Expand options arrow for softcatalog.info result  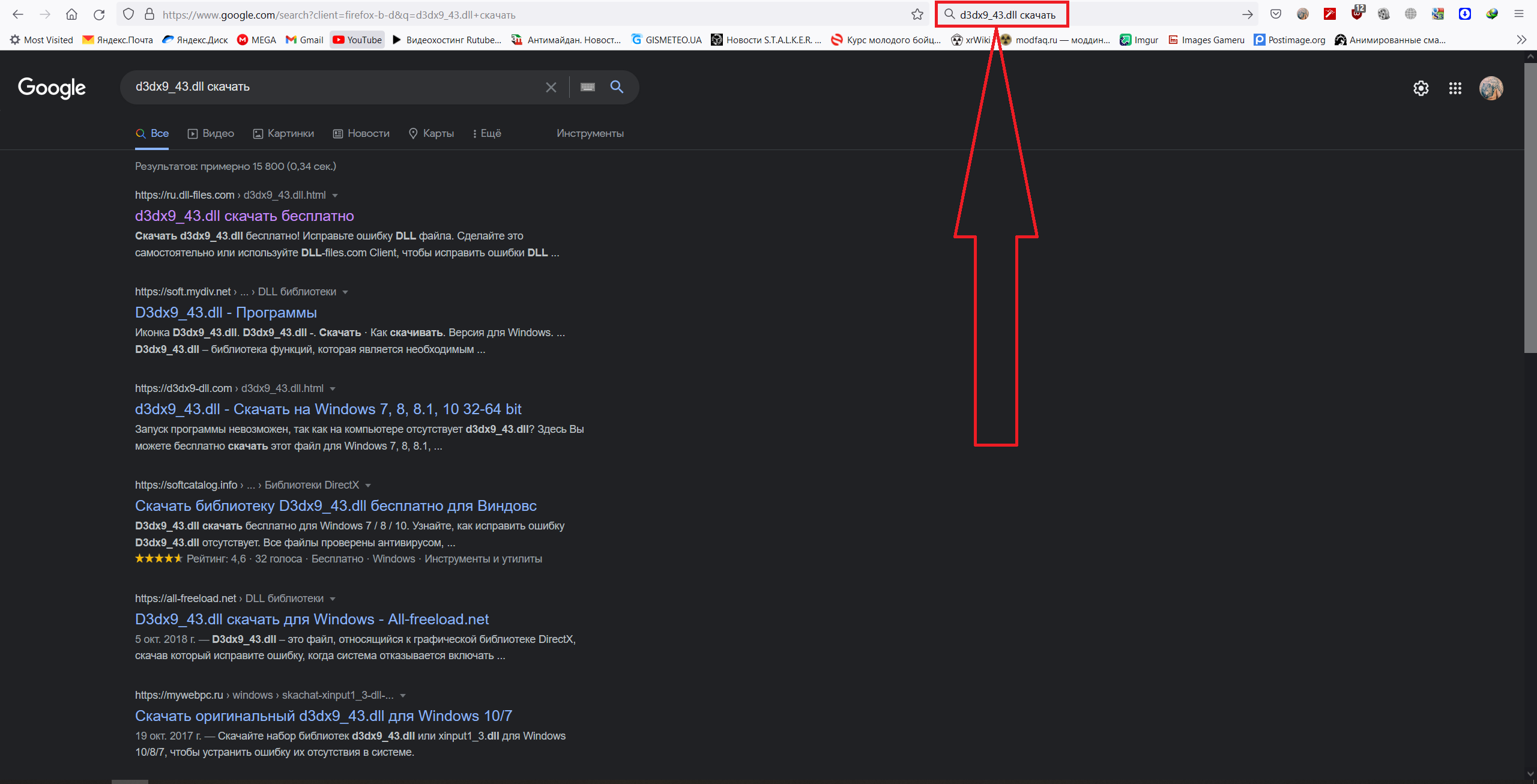pos(368,486)
